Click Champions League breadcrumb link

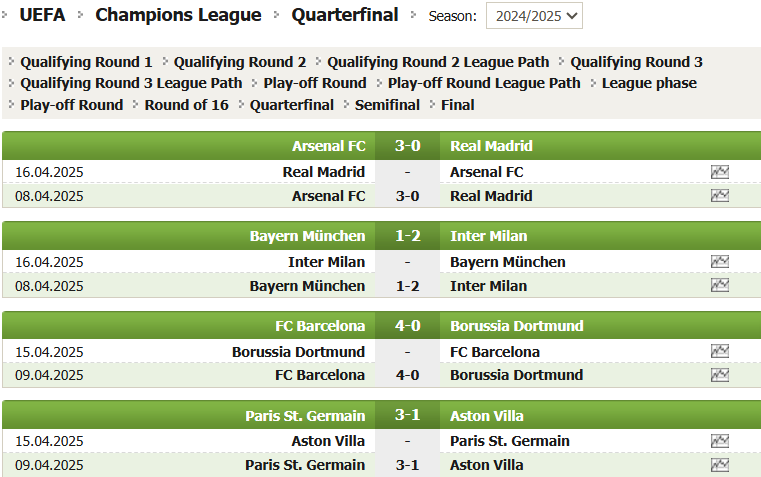point(178,15)
